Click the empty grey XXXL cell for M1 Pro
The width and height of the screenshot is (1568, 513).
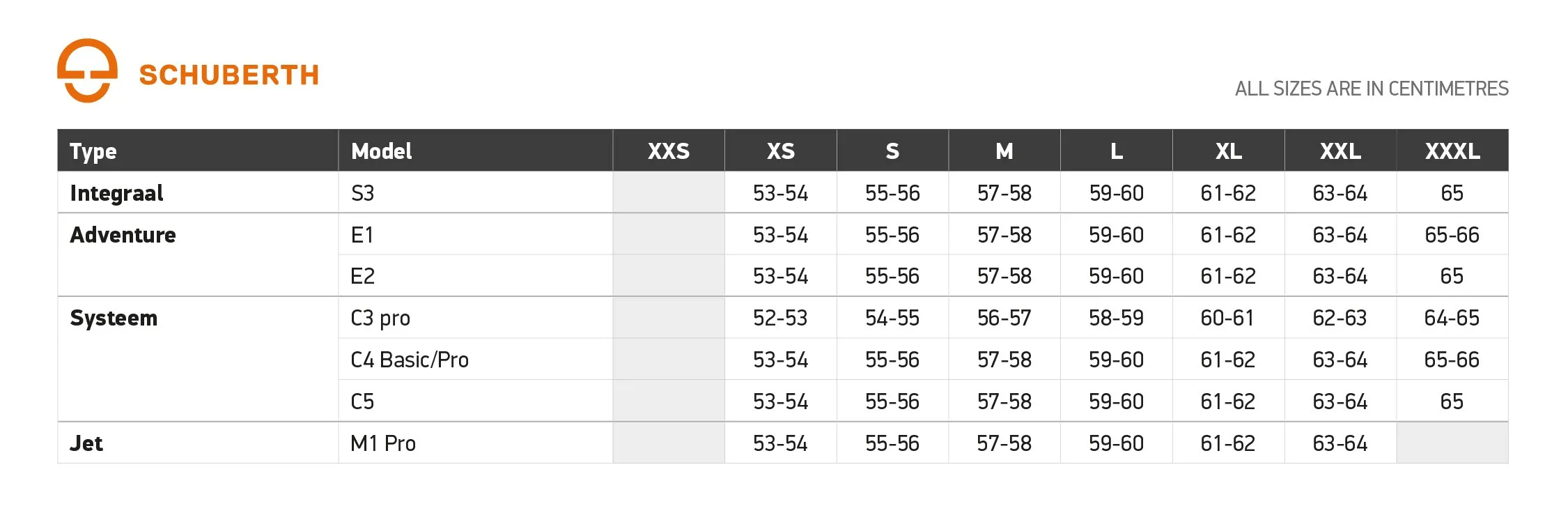click(x=1452, y=443)
